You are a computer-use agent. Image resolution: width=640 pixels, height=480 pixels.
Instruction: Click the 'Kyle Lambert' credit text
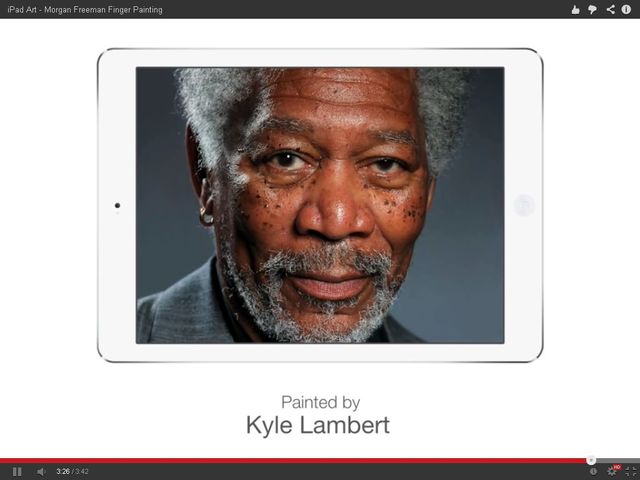click(x=318, y=425)
